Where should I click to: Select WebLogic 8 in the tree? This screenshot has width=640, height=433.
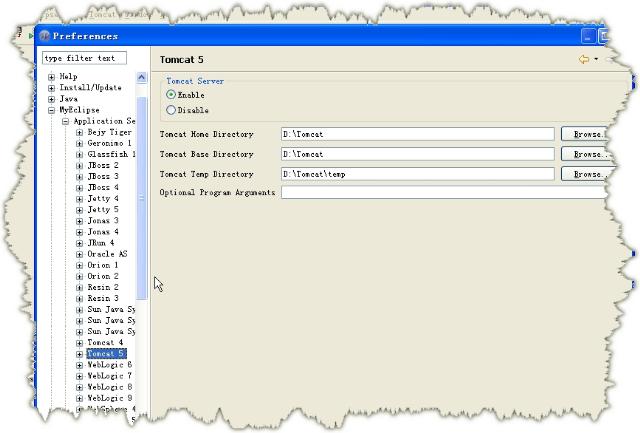(109, 386)
